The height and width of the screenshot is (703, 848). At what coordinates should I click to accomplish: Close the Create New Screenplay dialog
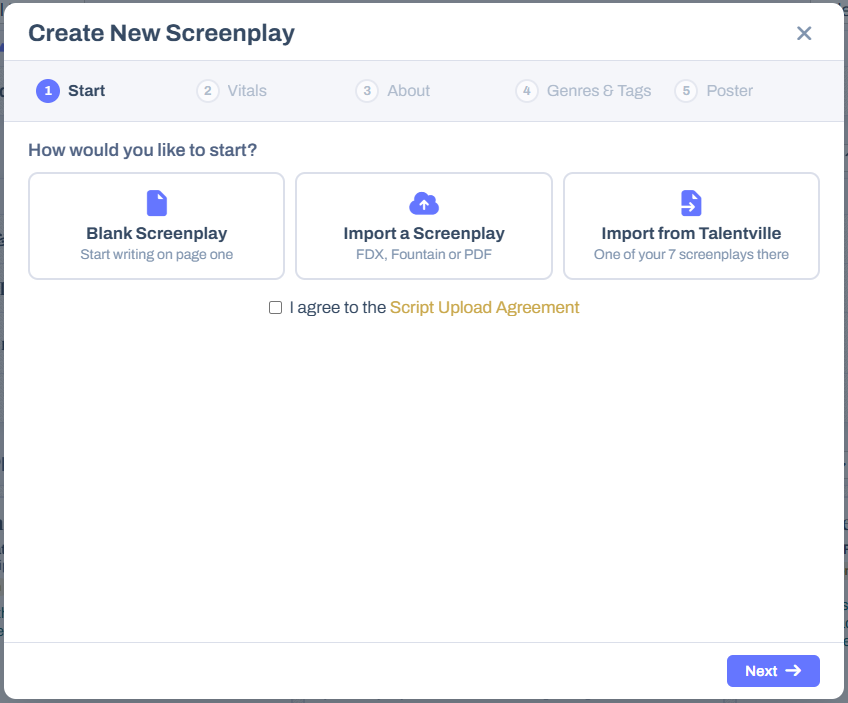point(804,34)
